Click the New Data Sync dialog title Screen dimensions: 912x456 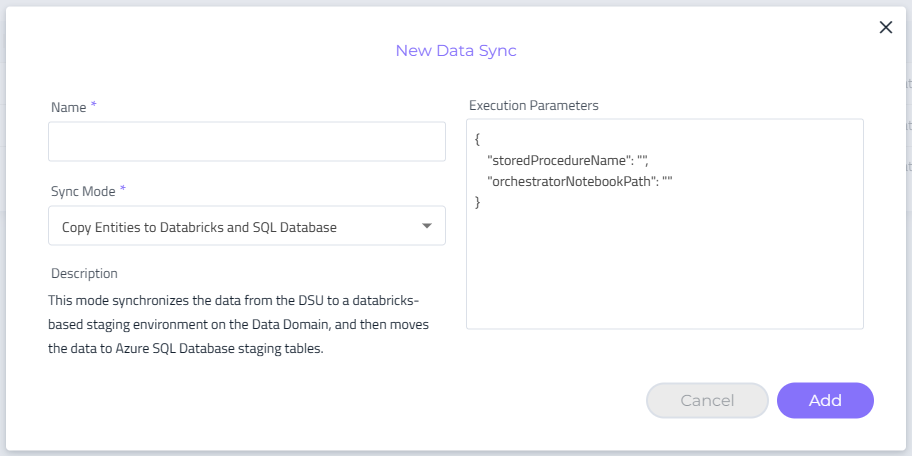456,50
